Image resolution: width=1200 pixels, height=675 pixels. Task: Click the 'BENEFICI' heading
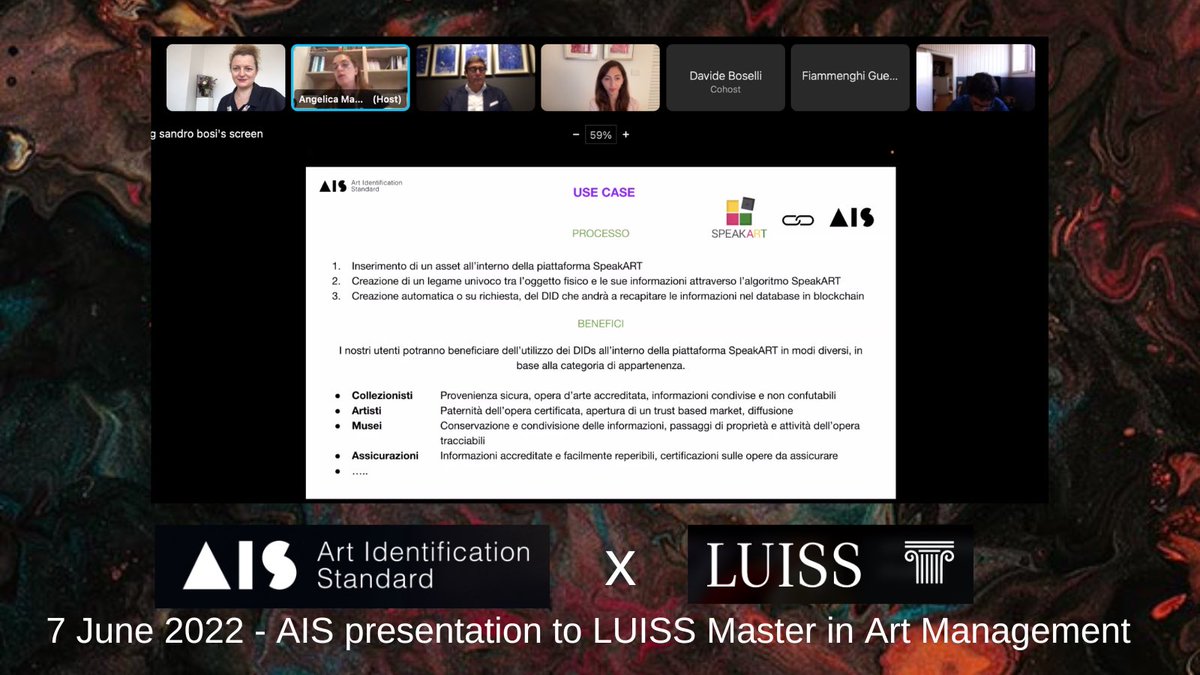[x=601, y=324]
